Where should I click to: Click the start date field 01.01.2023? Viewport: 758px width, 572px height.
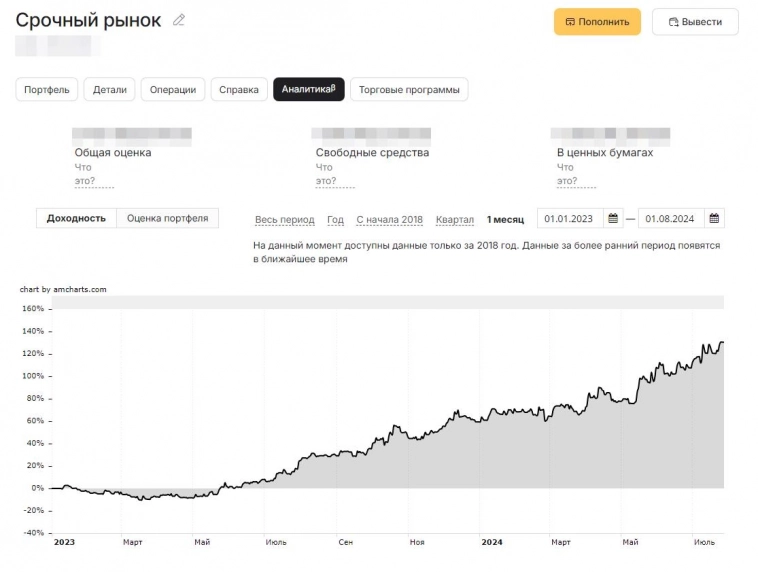tap(570, 219)
